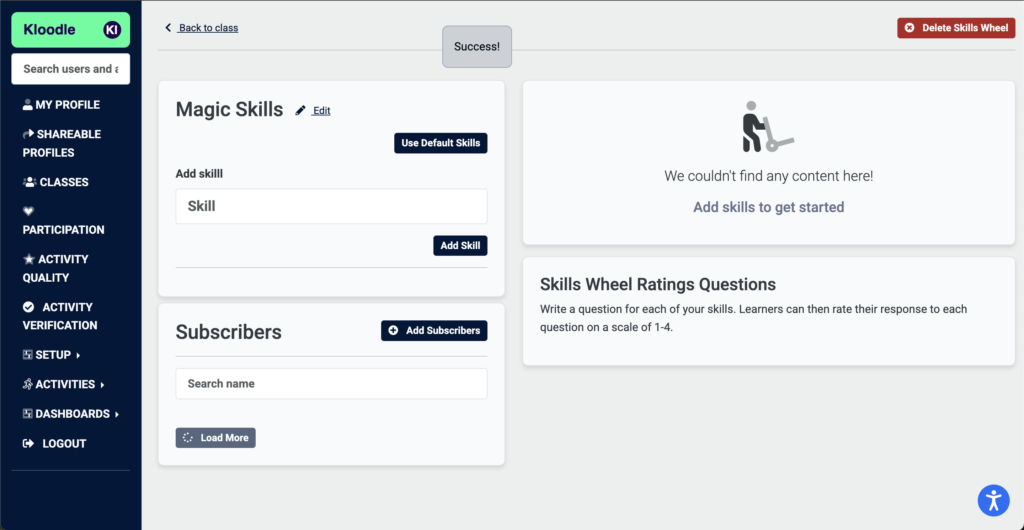Expand the Activities sidebar menu
Screen dimensions: 1024x530
tap(63, 384)
